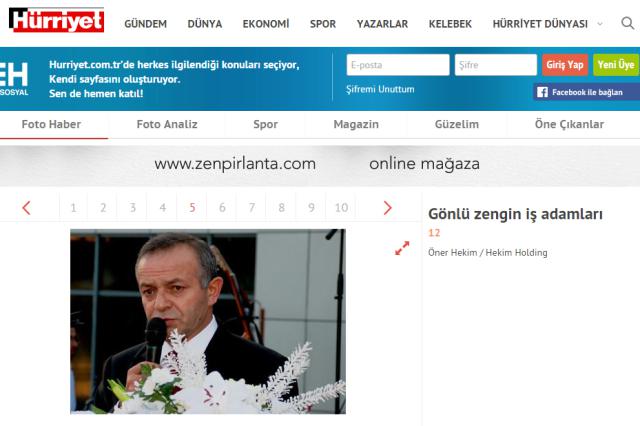This screenshot has height=426, width=640.
Task: Switch to the Magazin tab
Action: (356, 124)
